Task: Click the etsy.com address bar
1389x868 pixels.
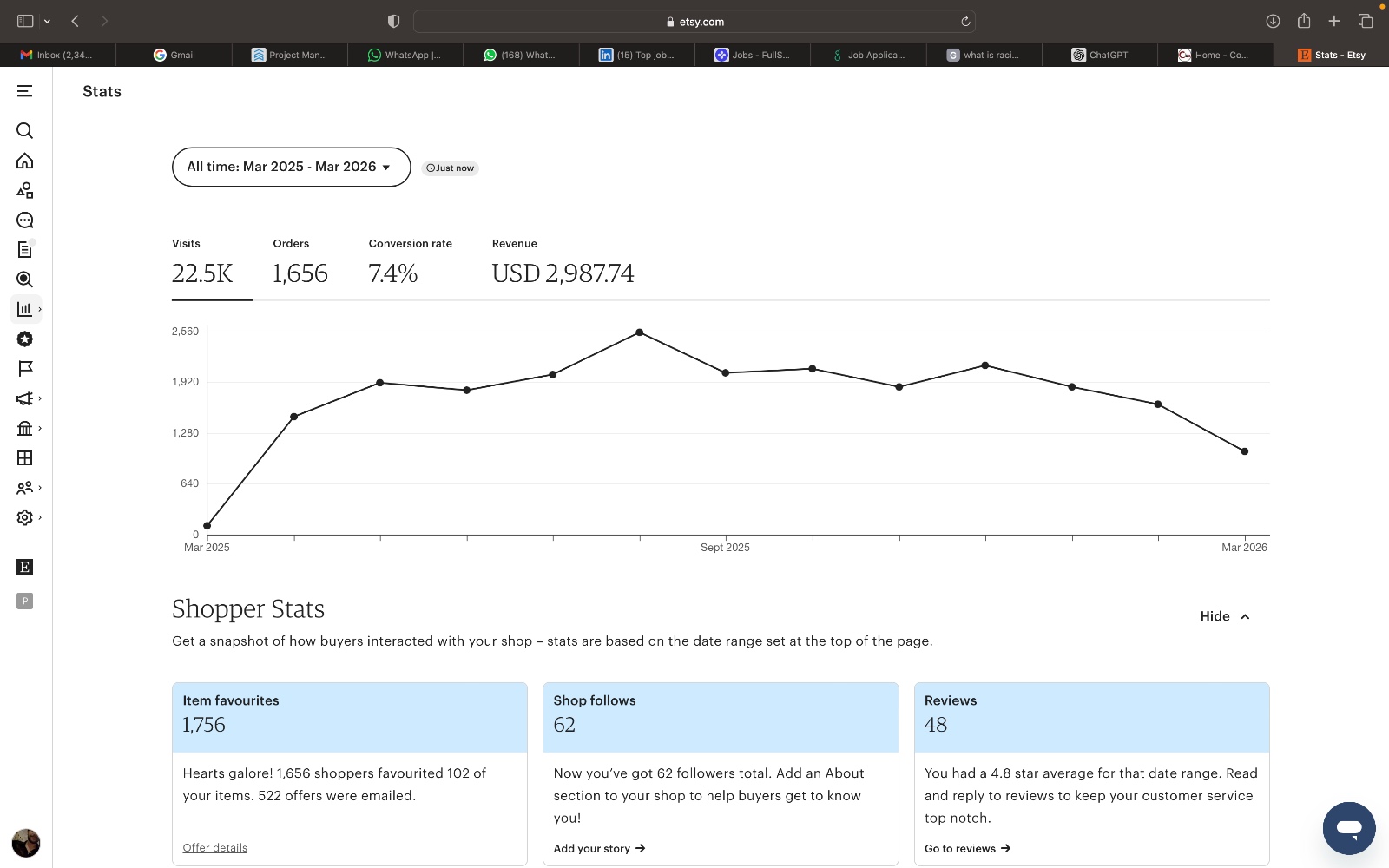Action: tap(694, 22)
